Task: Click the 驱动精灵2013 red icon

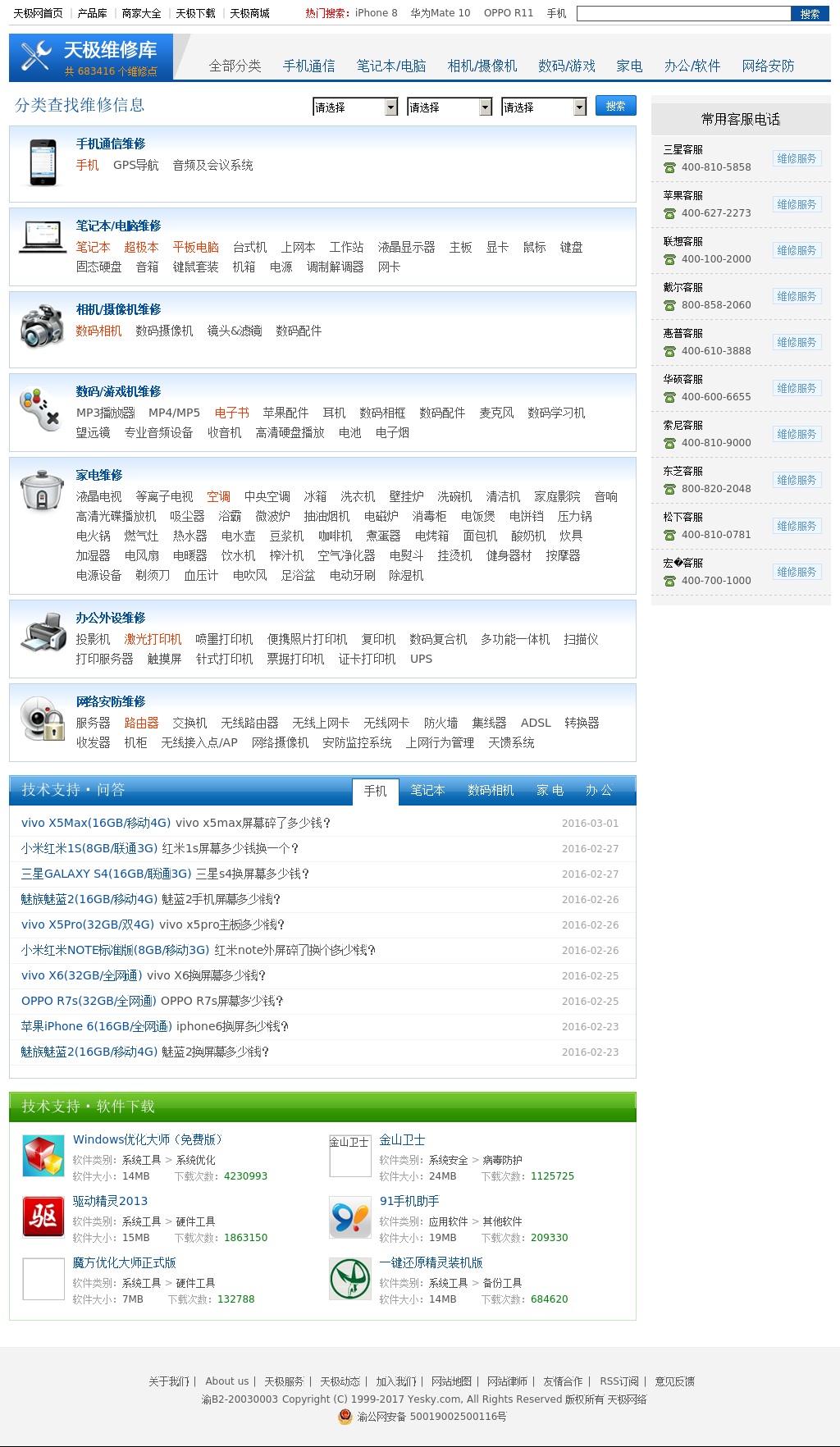Action: coord(43,1217)
